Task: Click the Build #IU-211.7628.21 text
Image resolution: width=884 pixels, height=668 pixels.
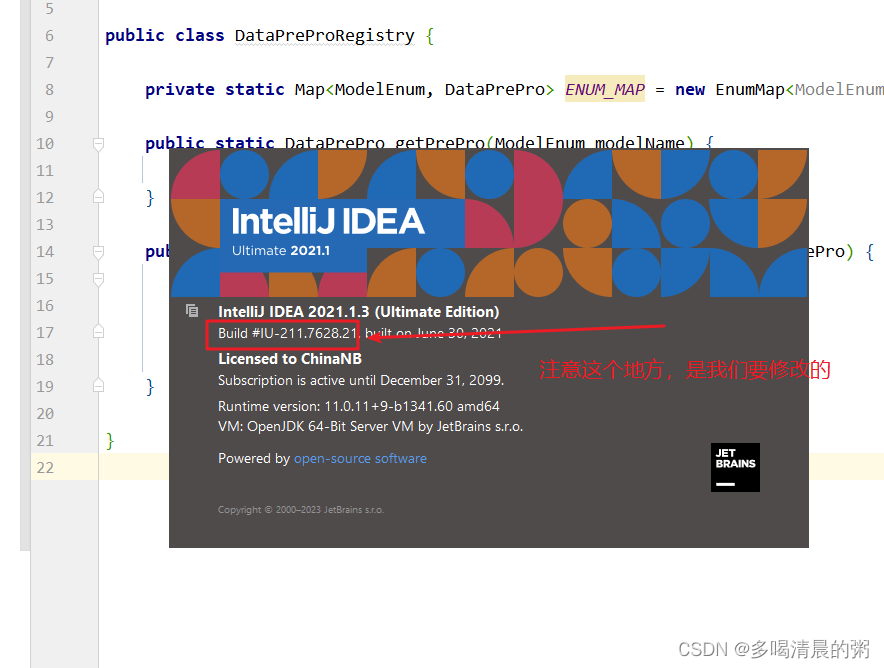Action: pos(288,333)
